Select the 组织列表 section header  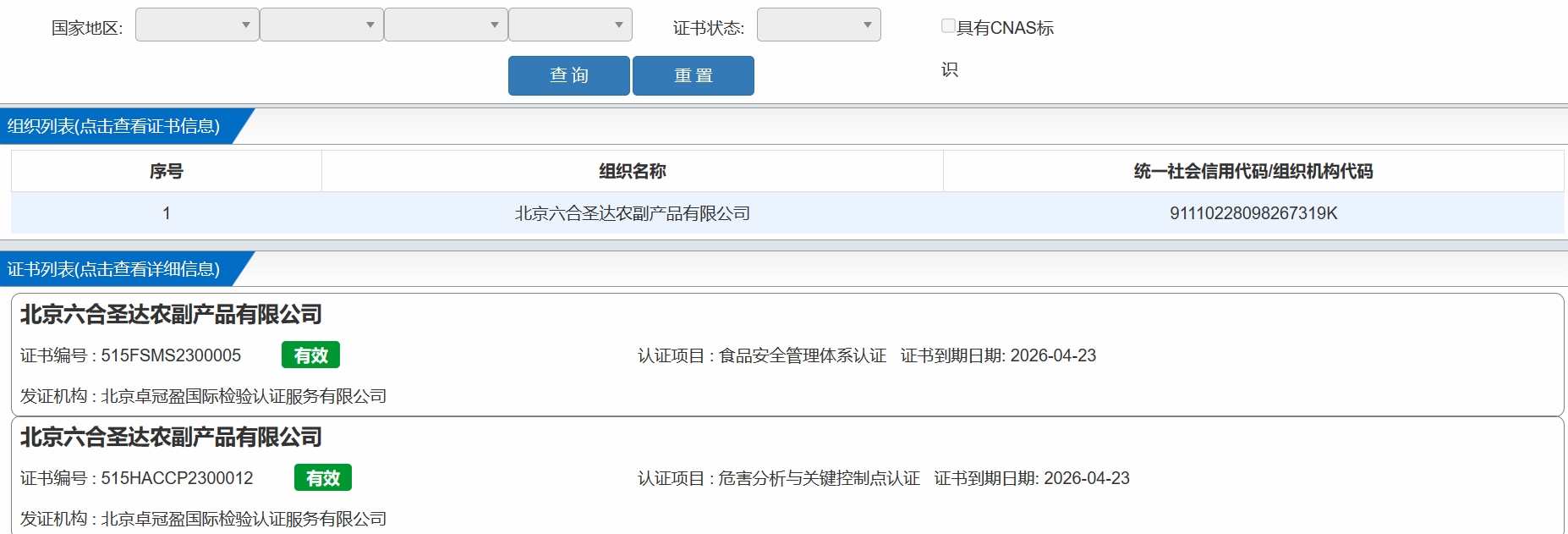[x=113, y=126]
